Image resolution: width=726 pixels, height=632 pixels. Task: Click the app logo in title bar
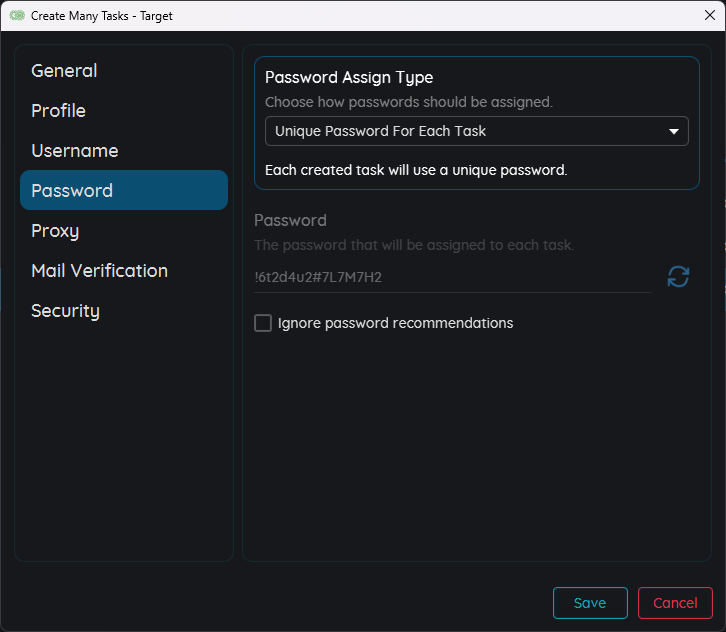[16, 16]
